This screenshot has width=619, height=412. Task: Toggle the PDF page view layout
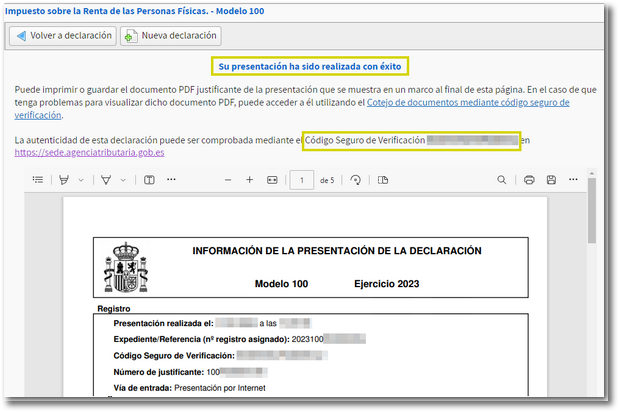pos(382,180)
